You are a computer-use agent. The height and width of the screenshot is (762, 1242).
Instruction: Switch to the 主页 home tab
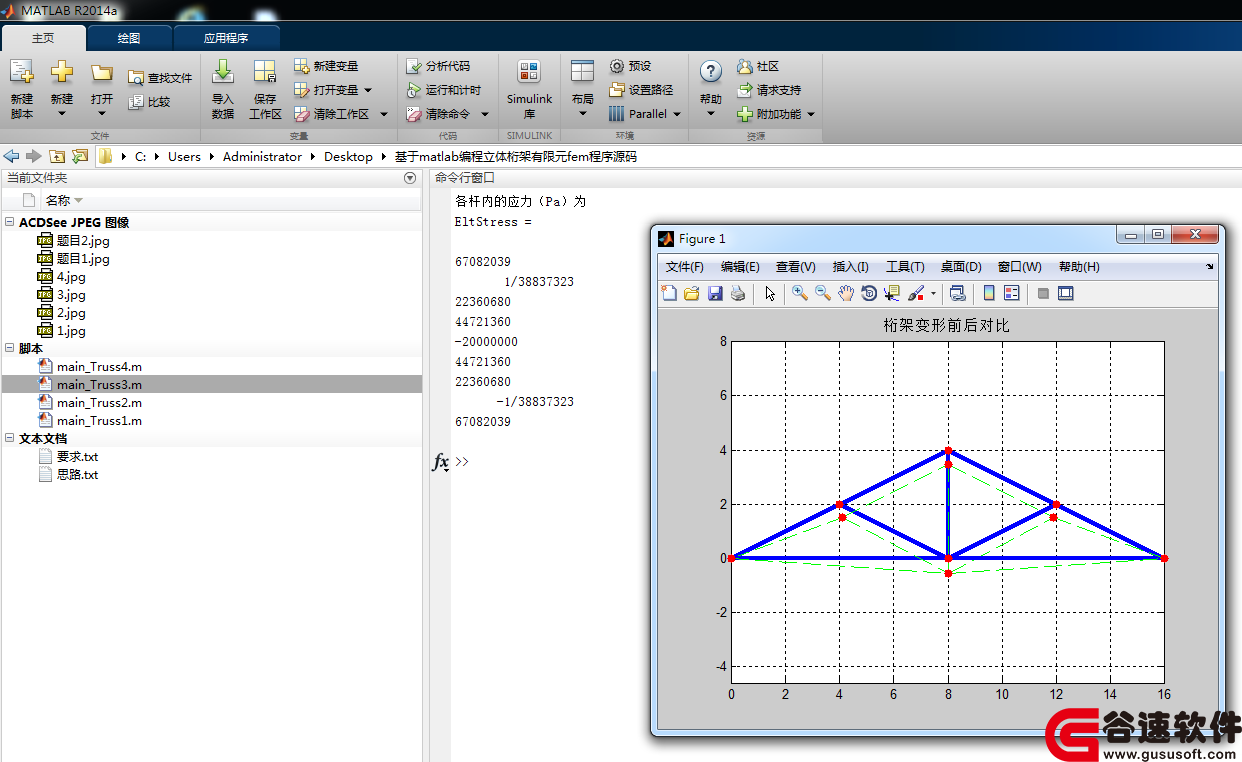pyautogui.click(x=43, y=38)
